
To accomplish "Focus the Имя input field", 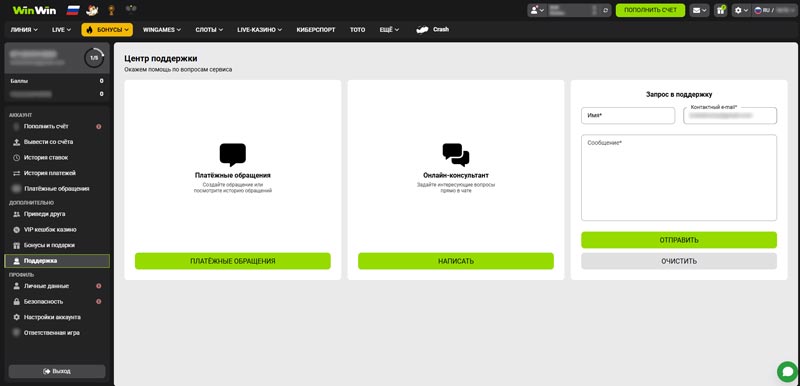I will pos(628,116).
